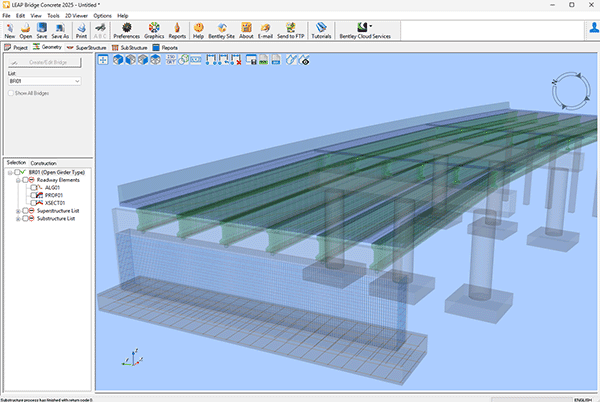This screenshot has width=600, height=402.
Task: Collapse the Roadway Elements tree node
Action: [18, 179]
